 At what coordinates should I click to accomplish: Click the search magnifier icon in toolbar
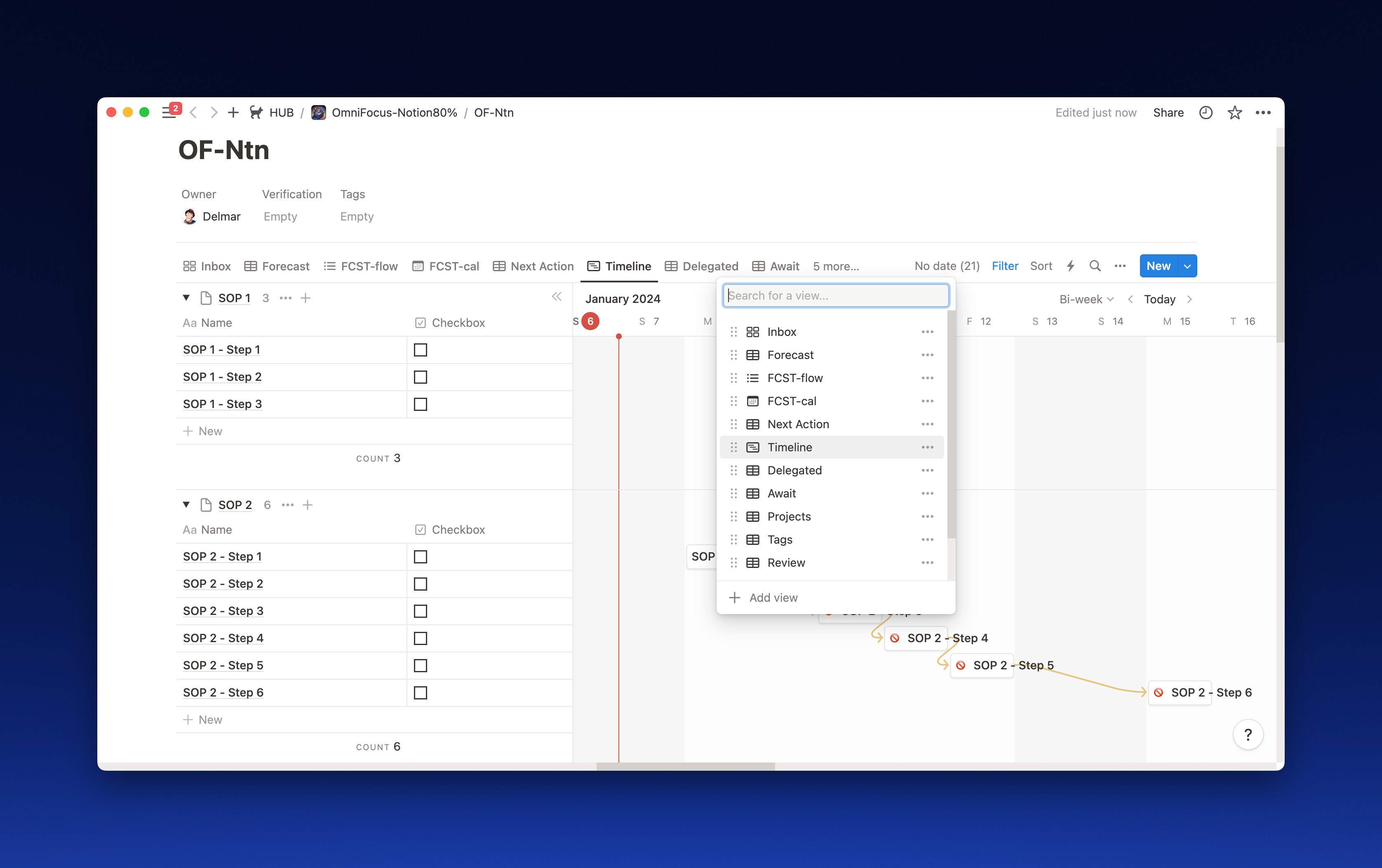point(1095,266)
